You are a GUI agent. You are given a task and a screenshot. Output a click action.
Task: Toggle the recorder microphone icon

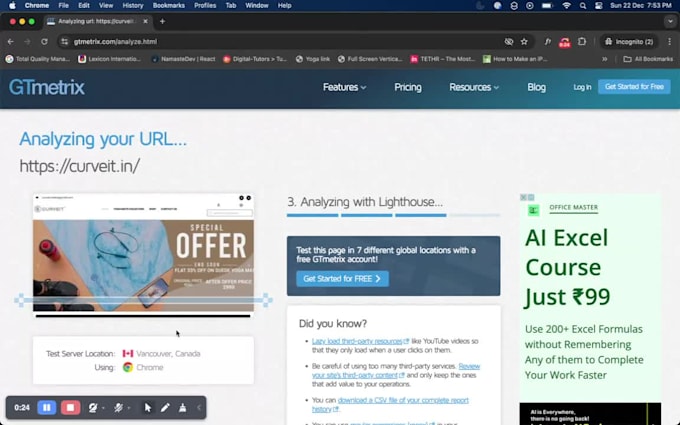pyautogui.click(x=118, y=408)
